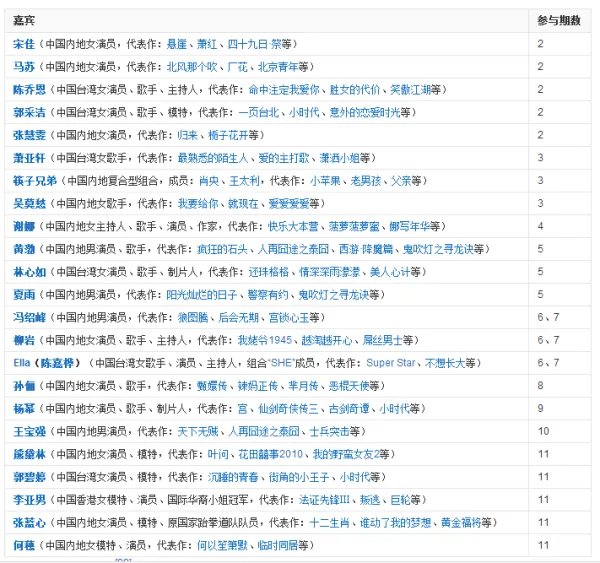Open the 冯绍峰 guest link
The width and height of the screenshot is (600, 563).
29,318
